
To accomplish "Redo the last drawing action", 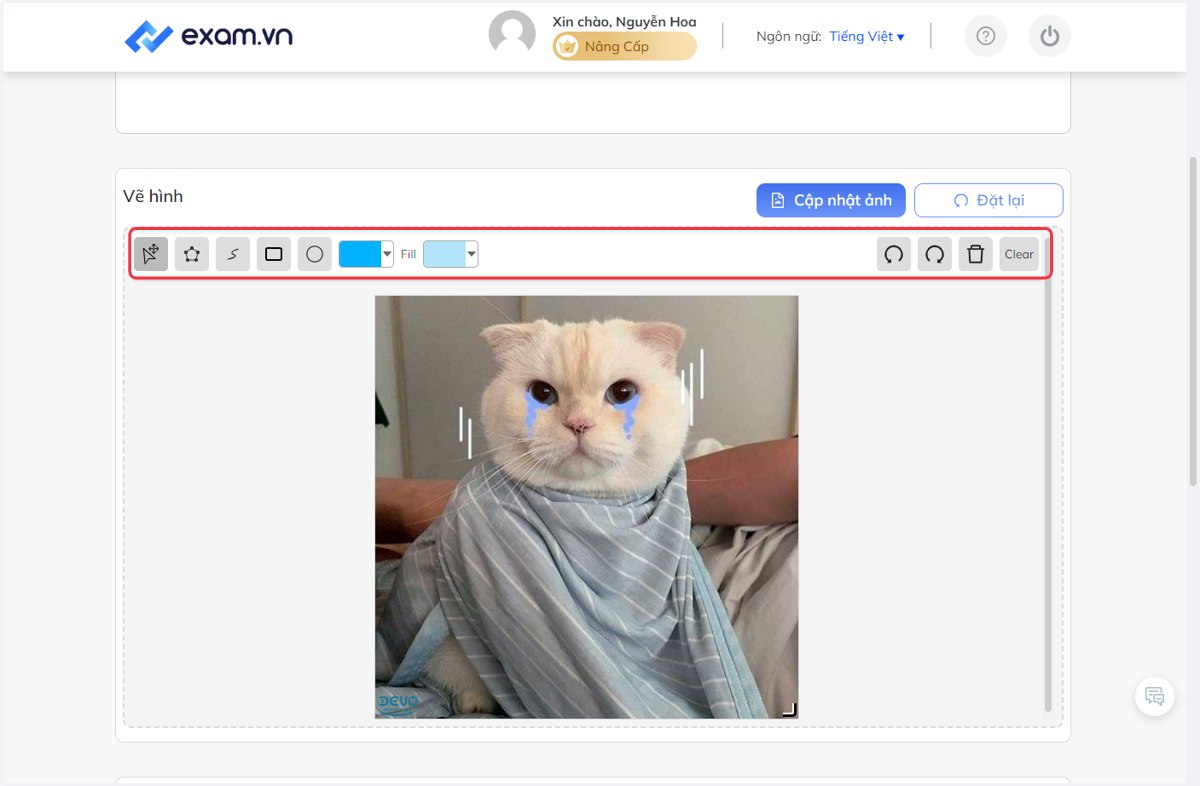I will pos(935,254).
